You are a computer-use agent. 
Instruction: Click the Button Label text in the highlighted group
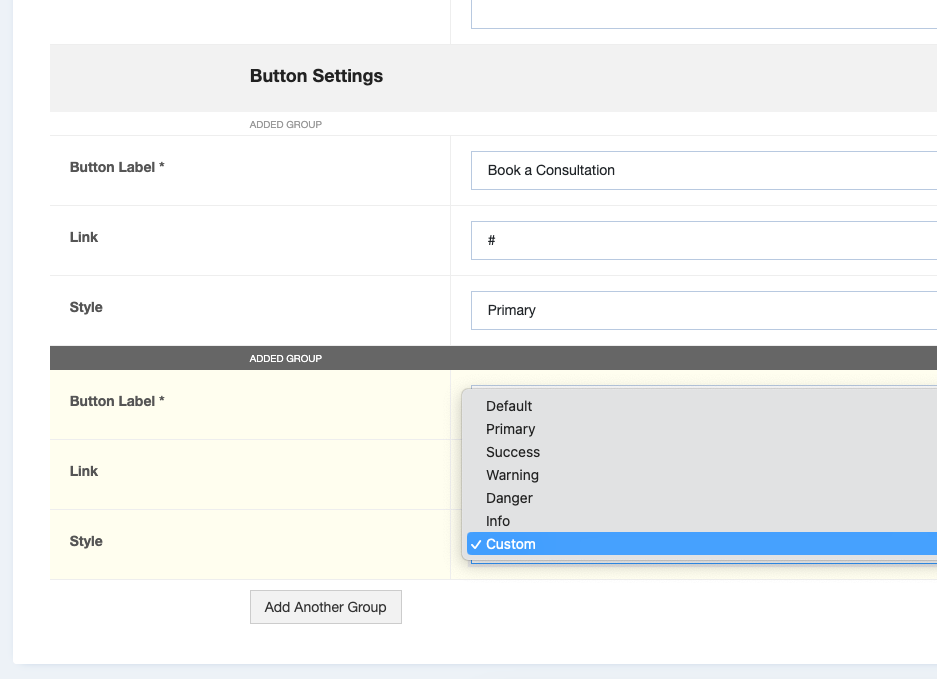pos(117,401)
